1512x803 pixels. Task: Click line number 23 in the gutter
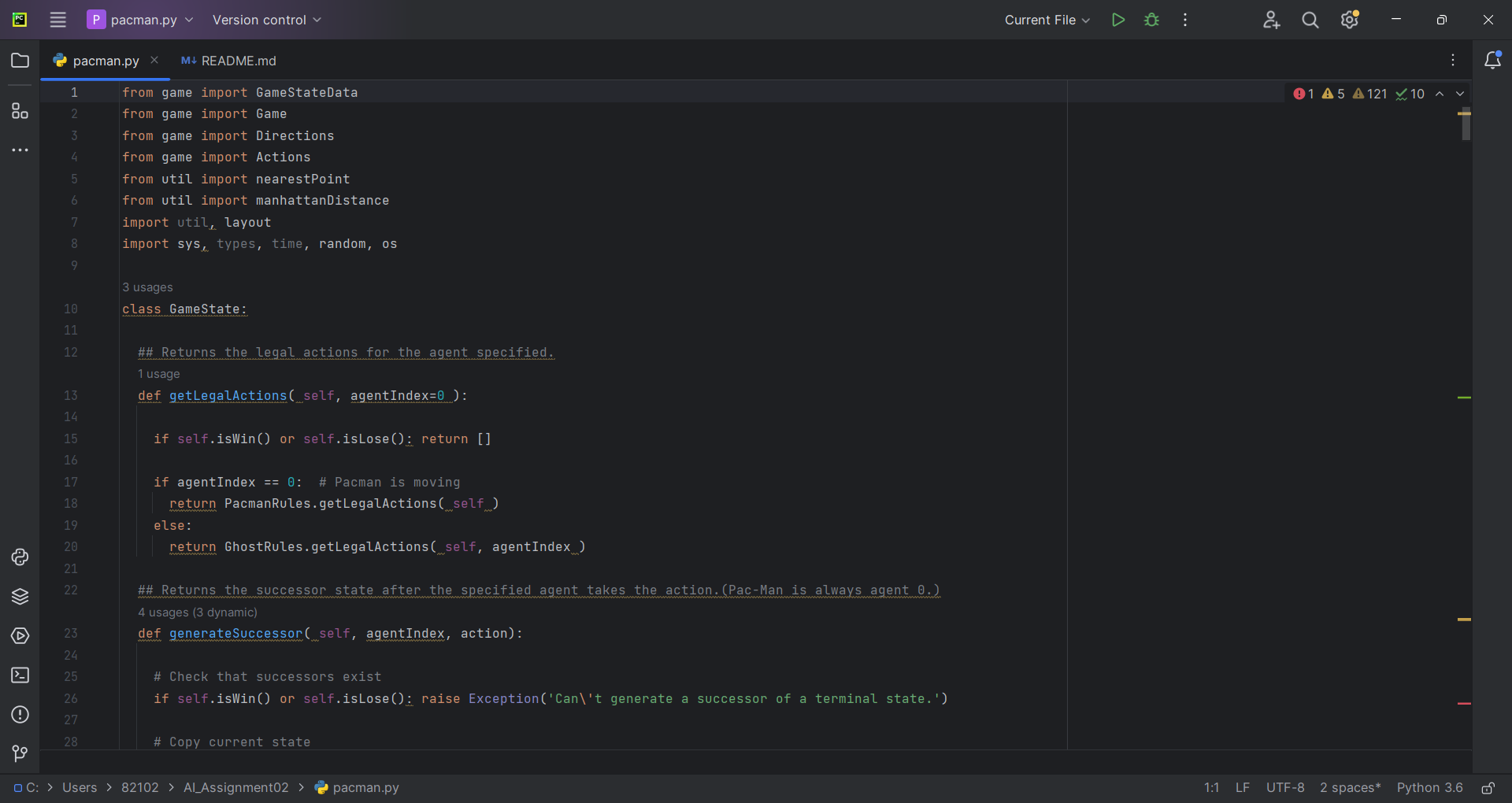click(x=71, y=633)
